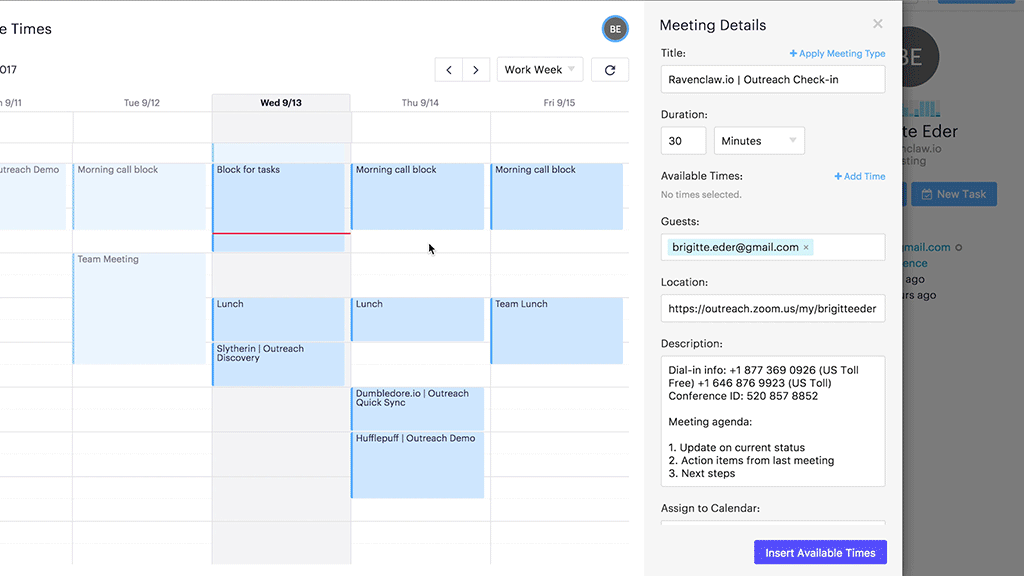The height and width of the screenshot is (576, 1024).
Task: Open the Work Week view dropdown
Action: (x=540, y=70)
